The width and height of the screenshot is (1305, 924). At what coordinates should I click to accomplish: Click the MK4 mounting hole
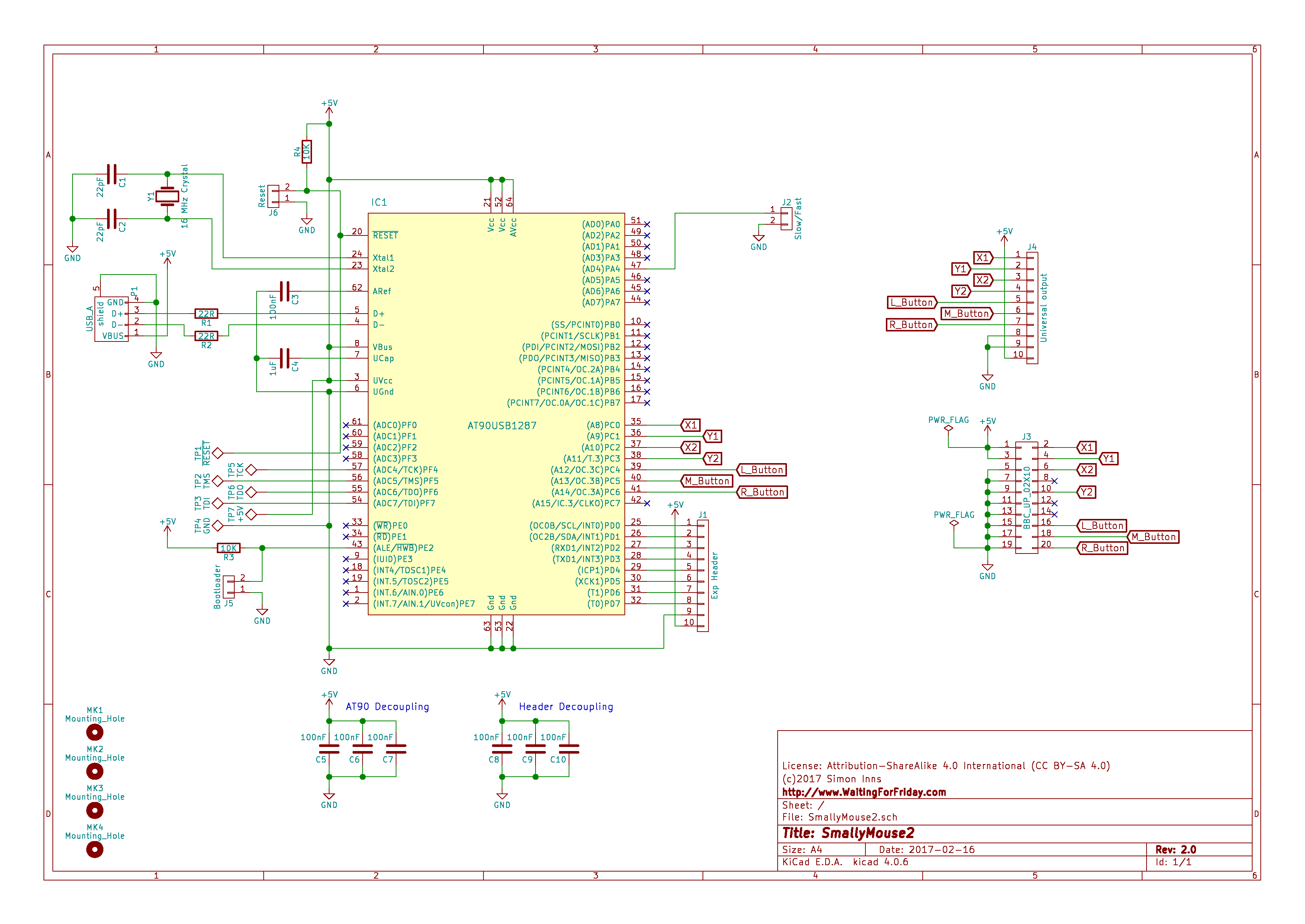(x=94, y=850)
